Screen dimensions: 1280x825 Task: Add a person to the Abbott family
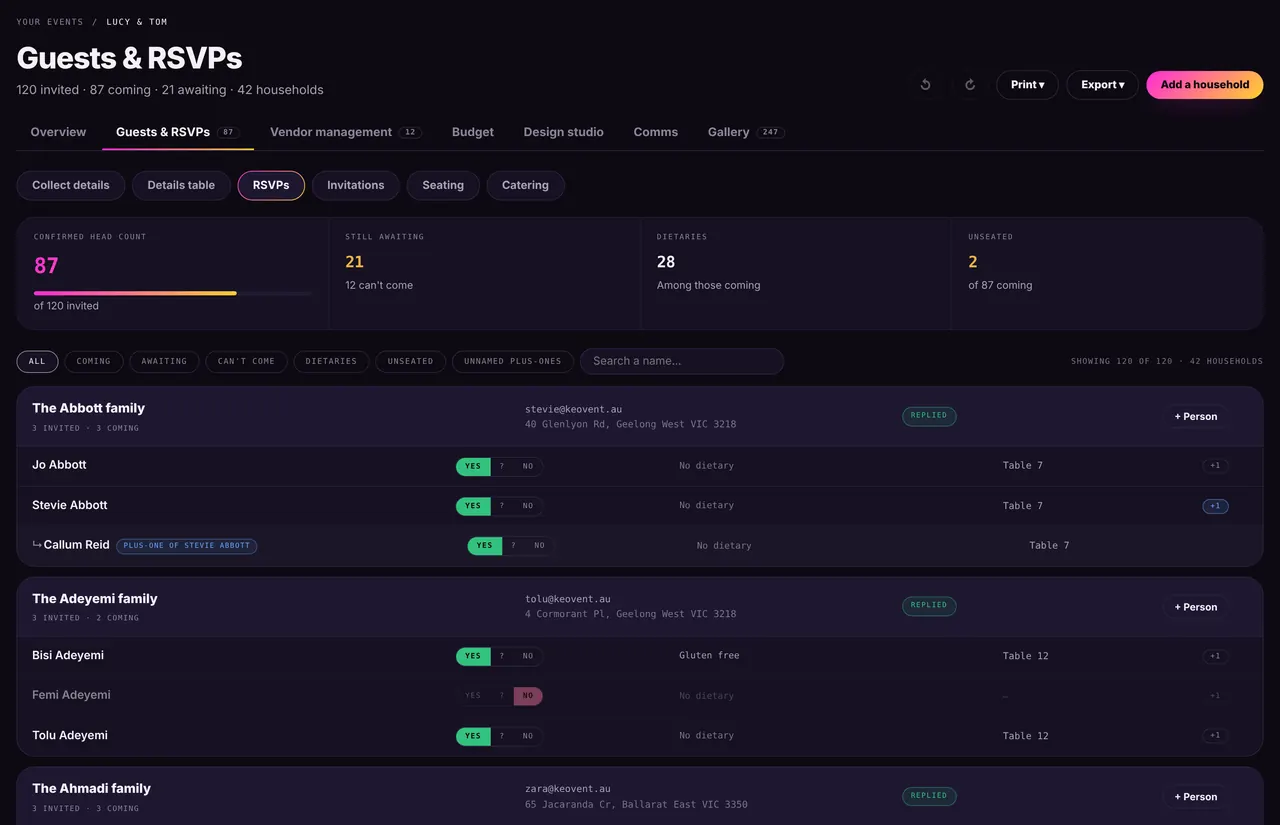pyautogui.click(x=1196, y=417)
